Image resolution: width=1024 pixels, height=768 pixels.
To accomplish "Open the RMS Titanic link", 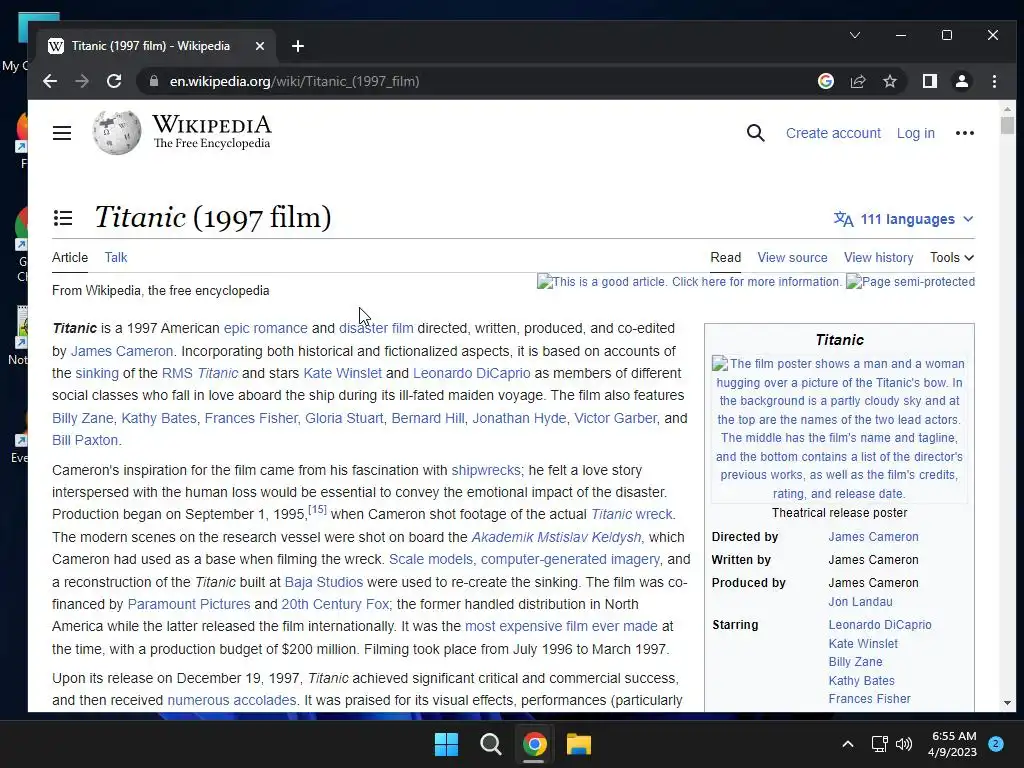I will pos(200,373).
